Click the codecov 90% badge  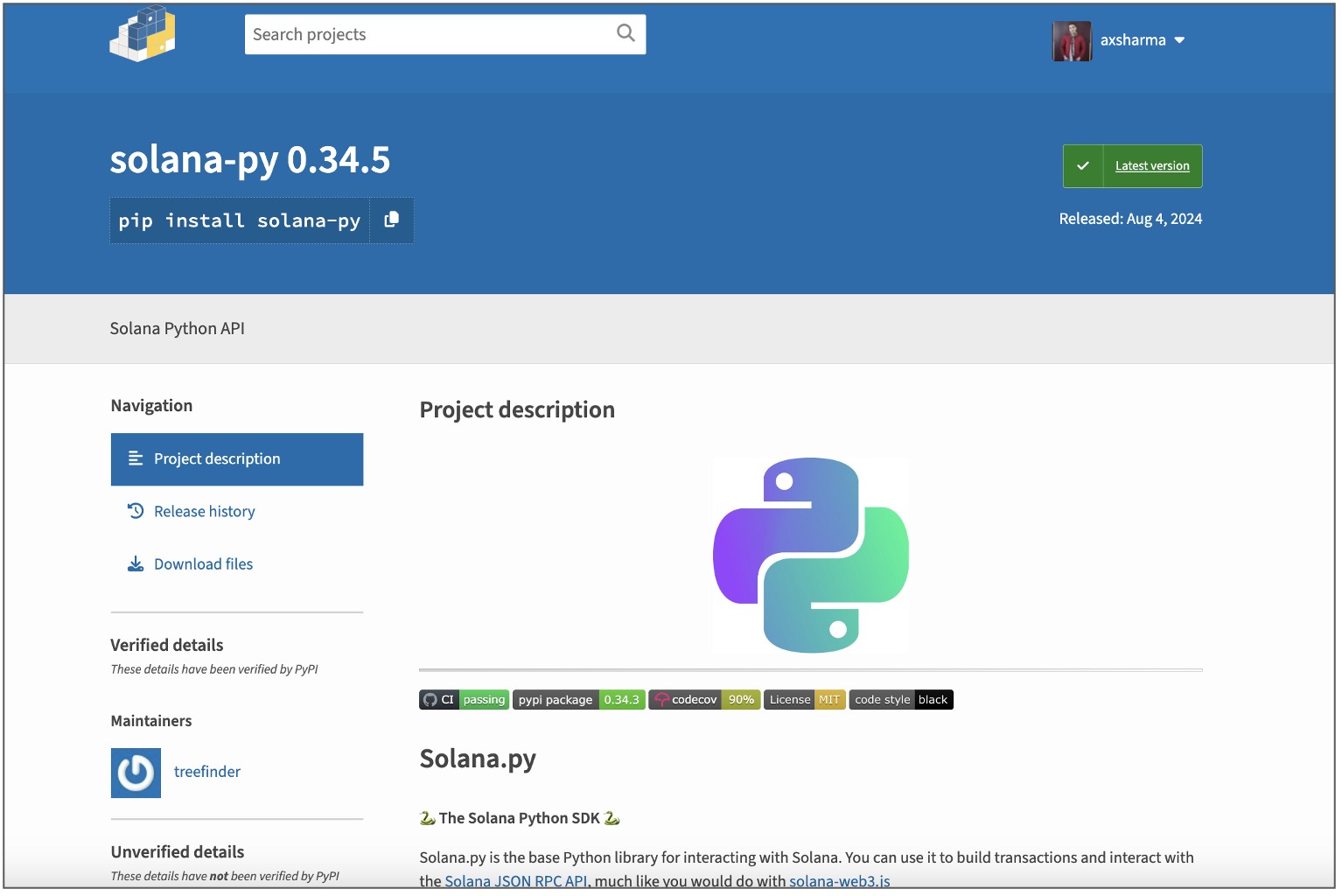(x=704, y=700)
